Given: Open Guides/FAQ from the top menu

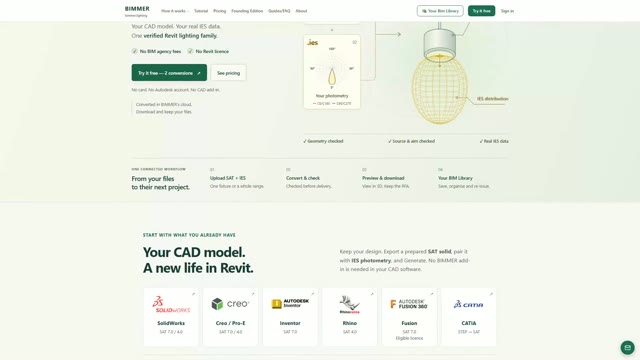Looking at the screenshot, I should click(279, 11).
